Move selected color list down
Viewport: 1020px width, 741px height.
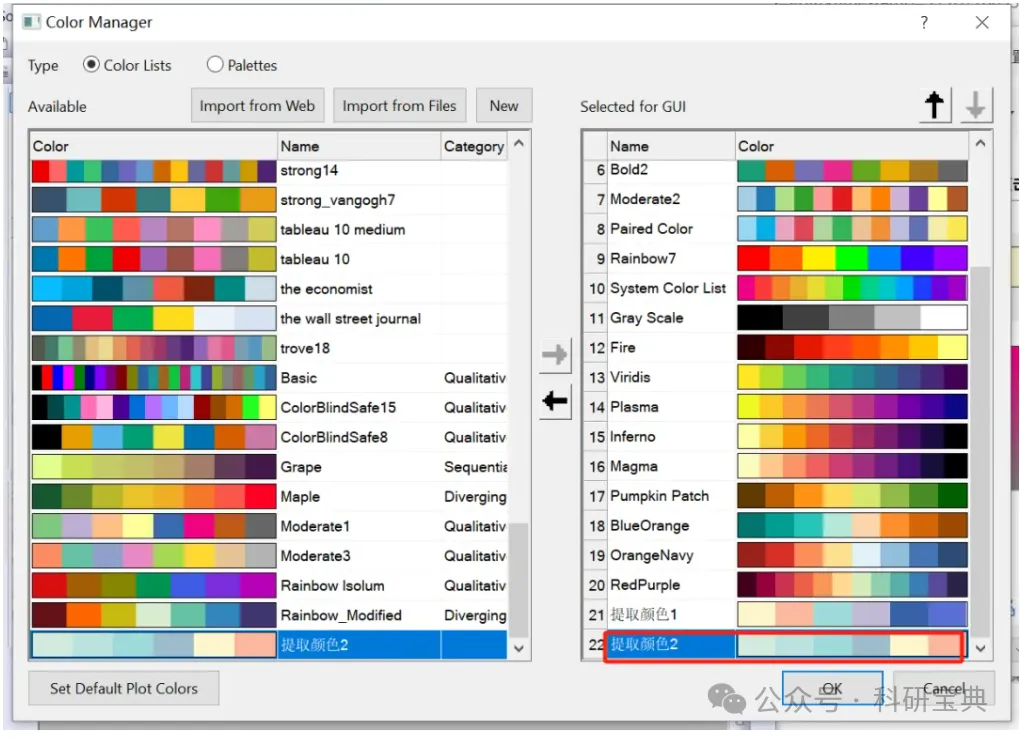(x=974, y=105)
